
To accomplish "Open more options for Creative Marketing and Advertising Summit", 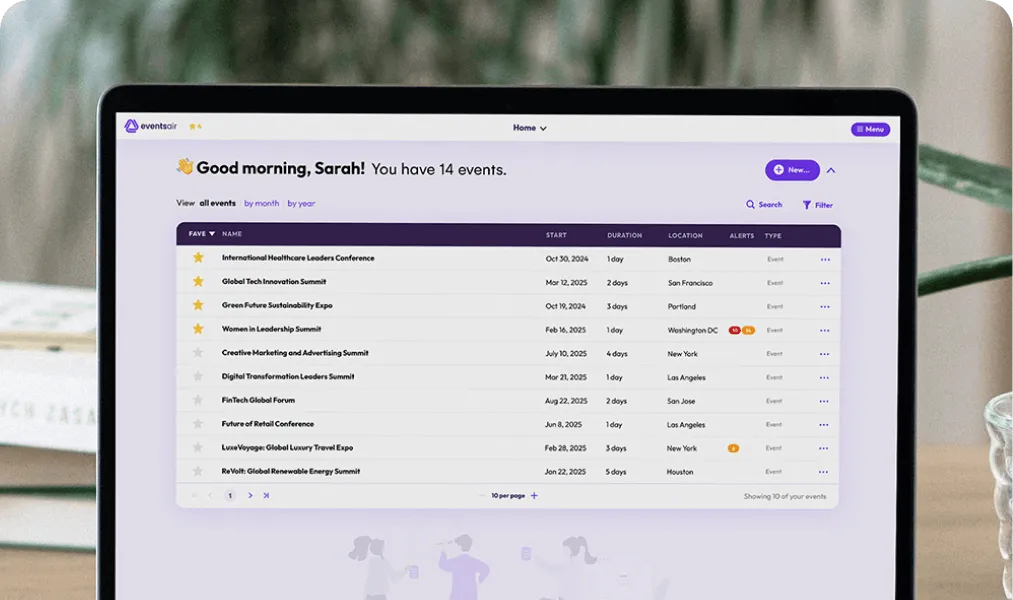I will coord(824,354).
